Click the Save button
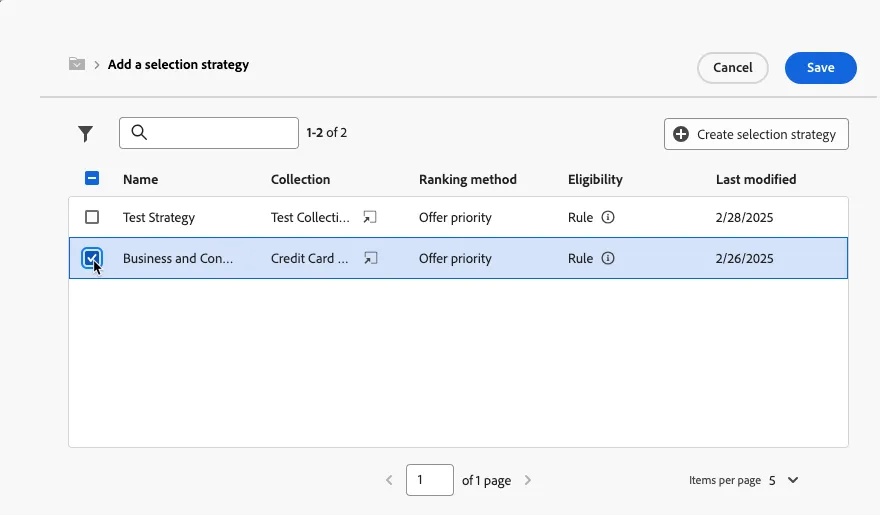Viewport: 880px width, 515px height. (x=821, y=68)
